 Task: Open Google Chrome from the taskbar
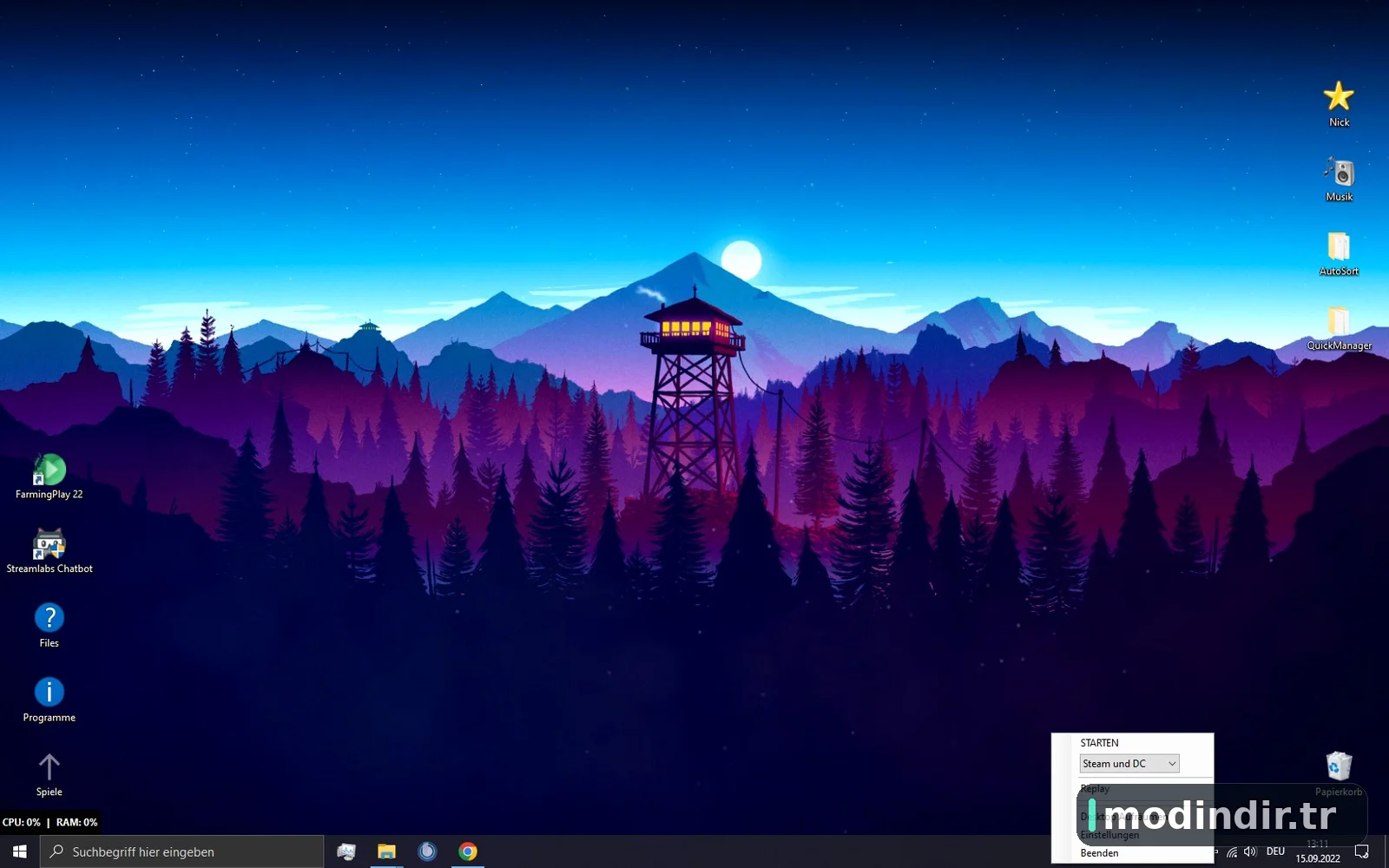coord(468,852)
